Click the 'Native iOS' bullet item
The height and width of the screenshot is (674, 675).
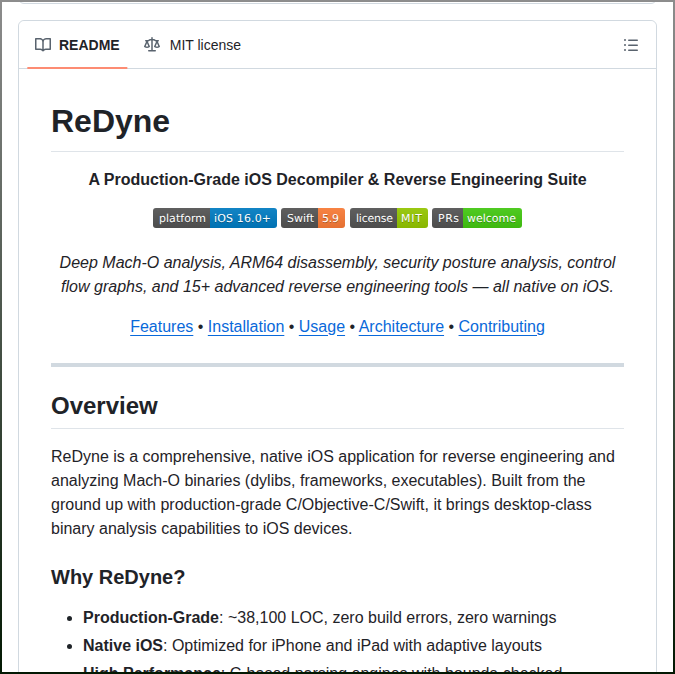pyautogui.click(x=312, y=646)
